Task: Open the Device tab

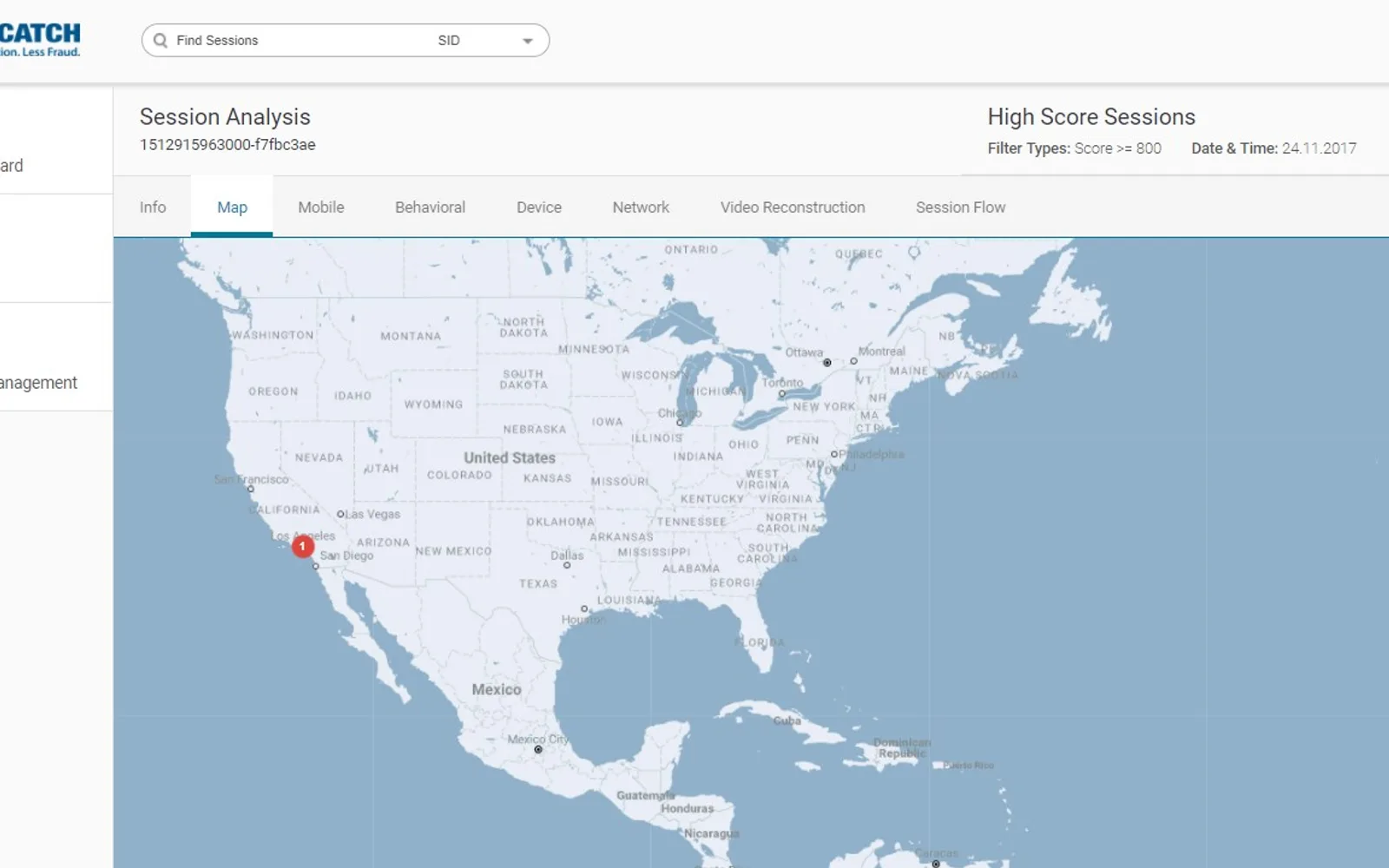Action: (x=539, y=207)
